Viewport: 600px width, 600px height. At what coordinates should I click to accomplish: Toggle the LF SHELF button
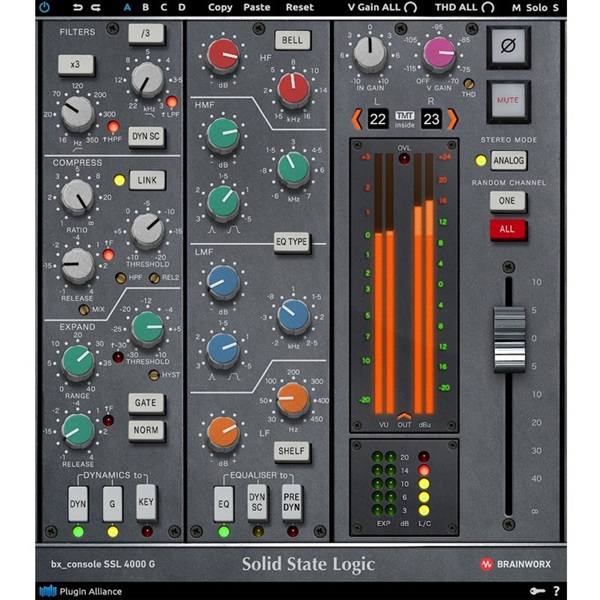pyautogui.click(x=292, y=451)
